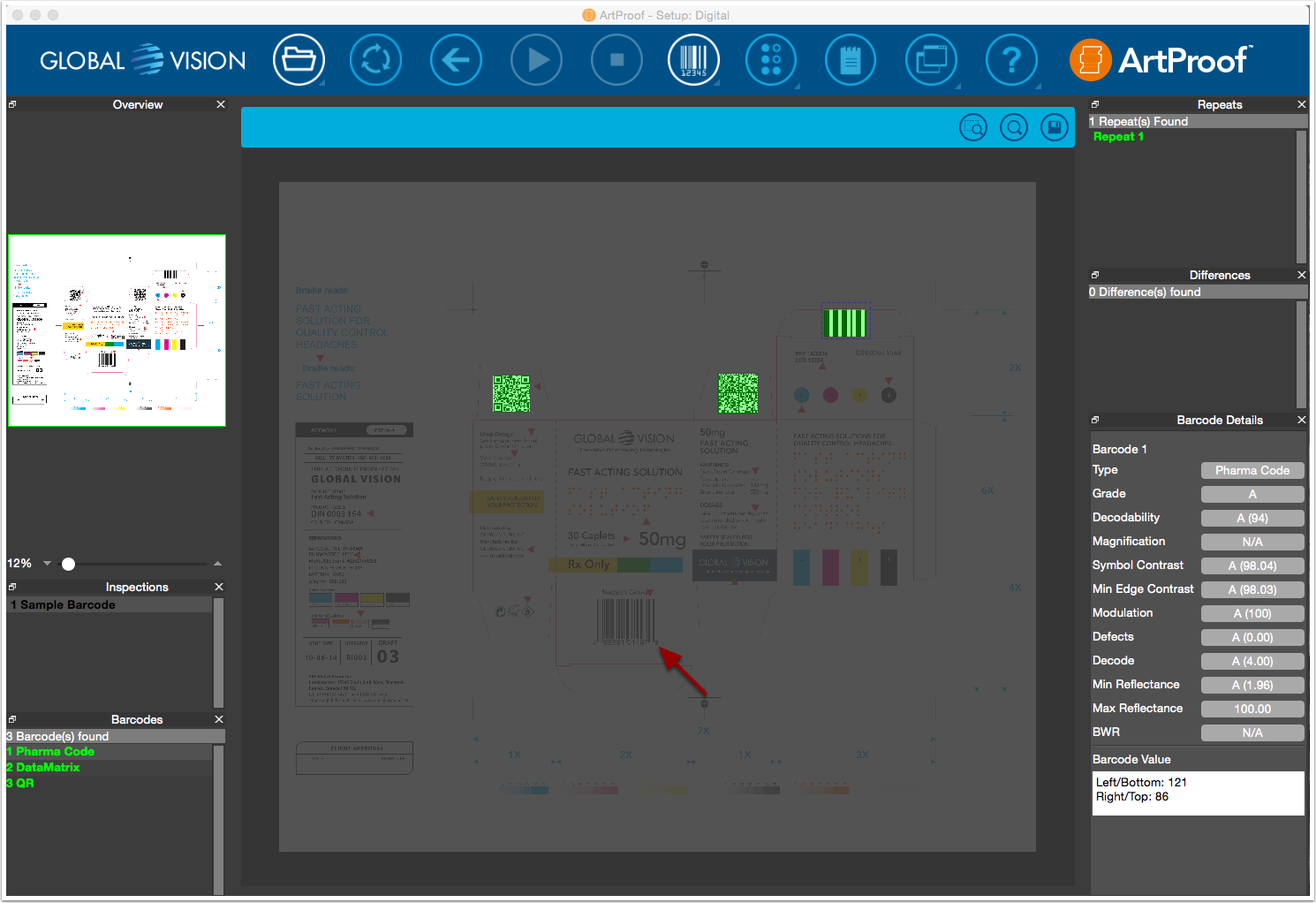
Task: Click the magnifier zoom icon in blue bar
Action: [x=1014, y=128]
